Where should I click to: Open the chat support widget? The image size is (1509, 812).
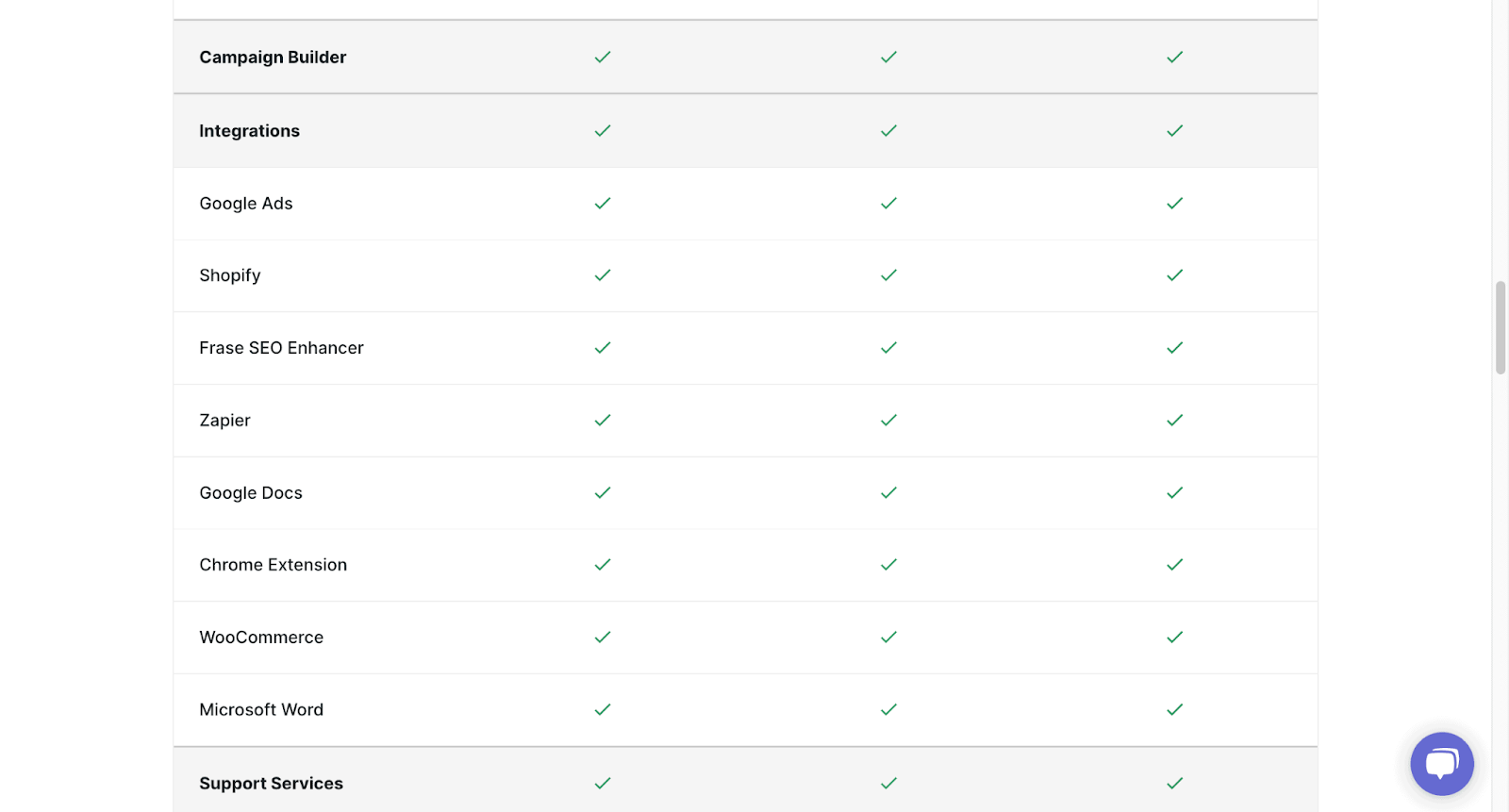tap(1441, 763)
